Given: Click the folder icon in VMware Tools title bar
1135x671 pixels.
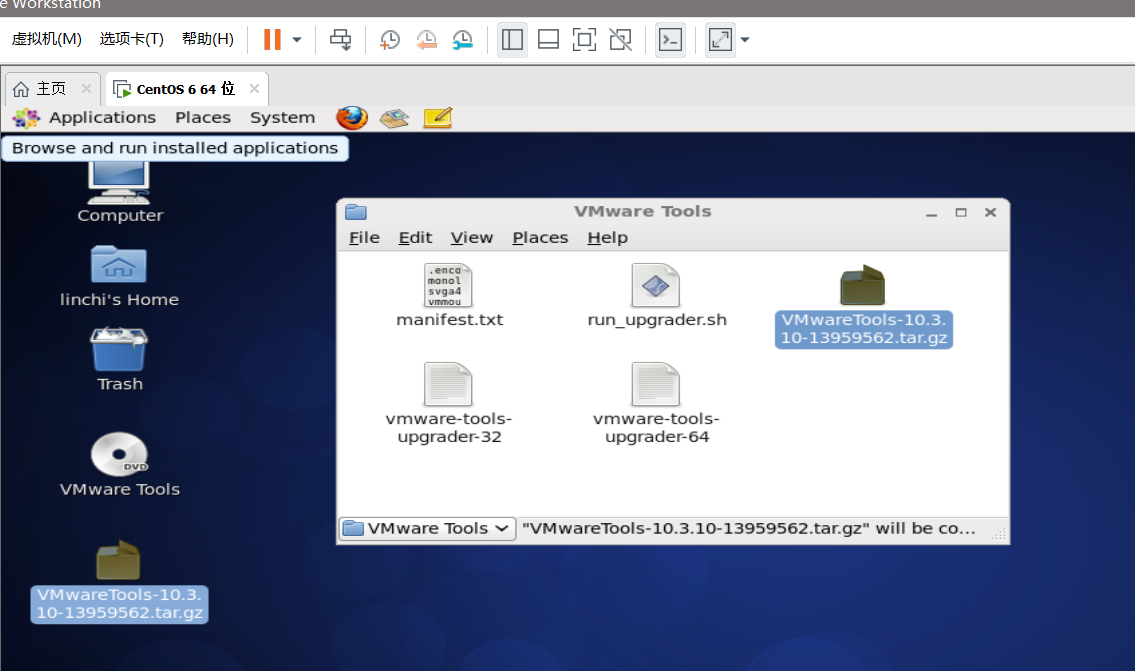Looking at the screenshot, I should click(355, 212).
